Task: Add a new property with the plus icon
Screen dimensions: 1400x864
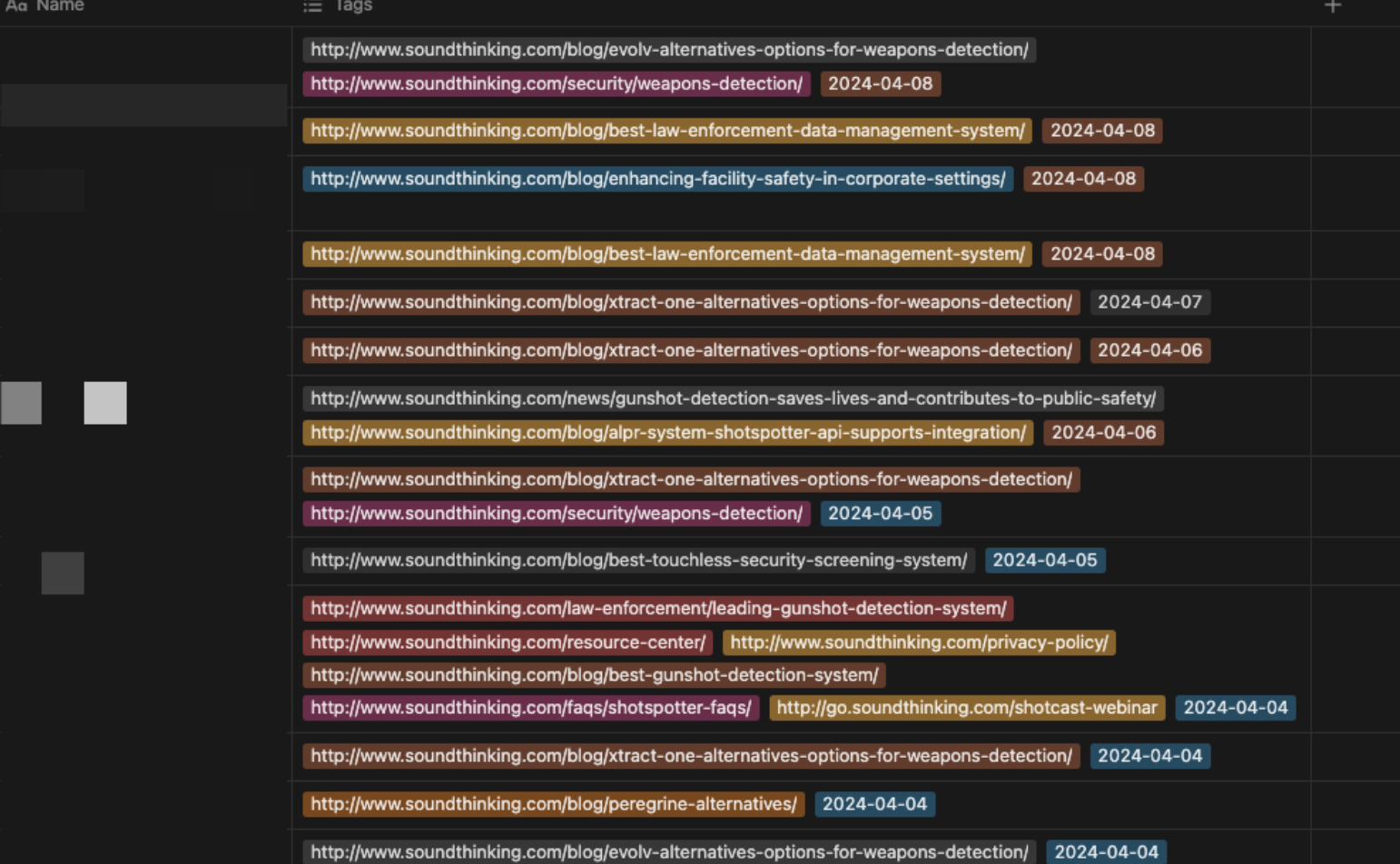Action: (x=1332, y=5)
